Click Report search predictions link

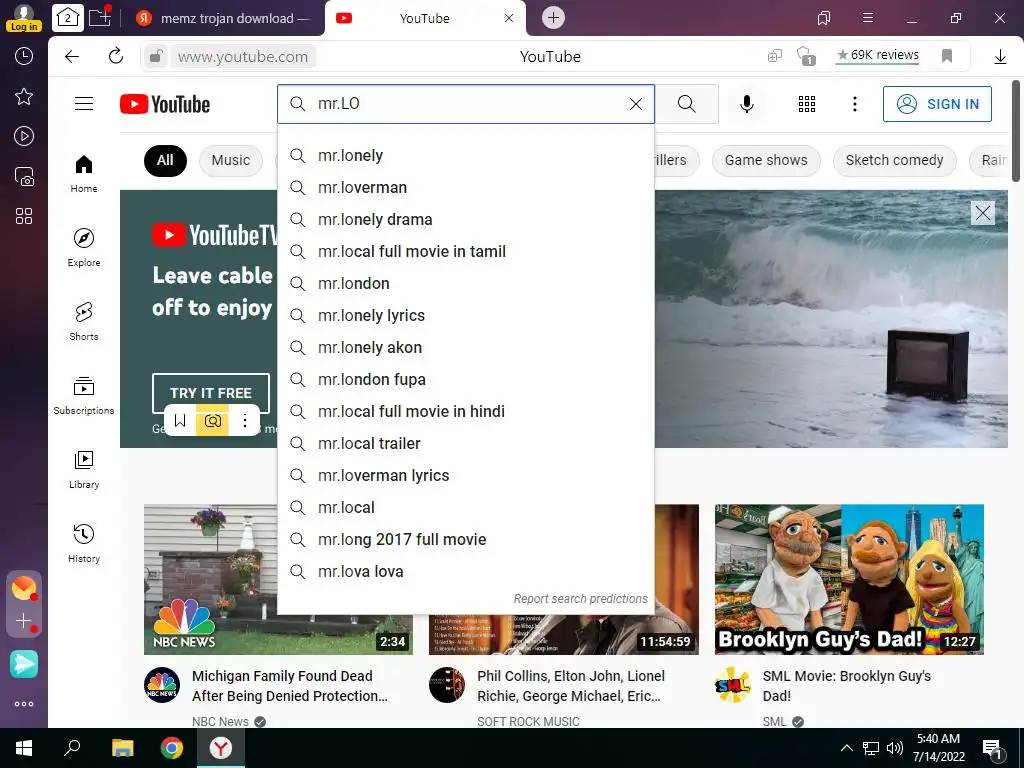tap(580, 599)
